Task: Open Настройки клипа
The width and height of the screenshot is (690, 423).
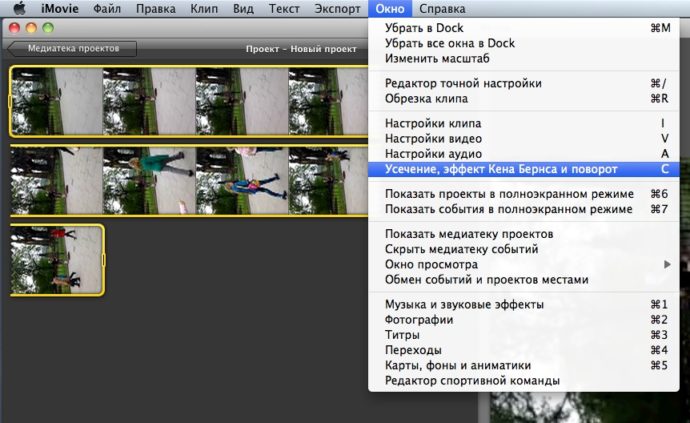Action: 524,123
